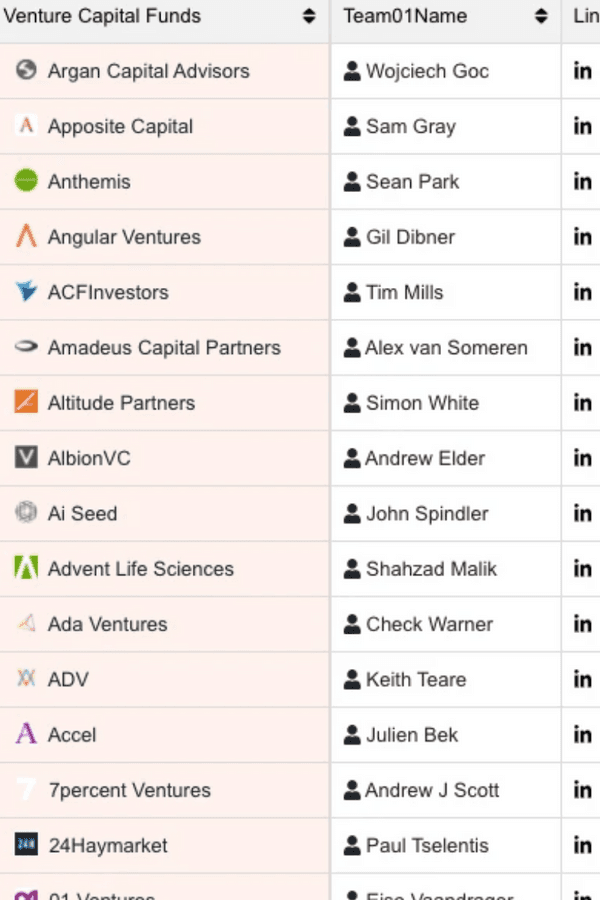The image size is (600, 900).
Task: Click the ACFInvestors arrow logo
Action: click(x=26, y=292)
